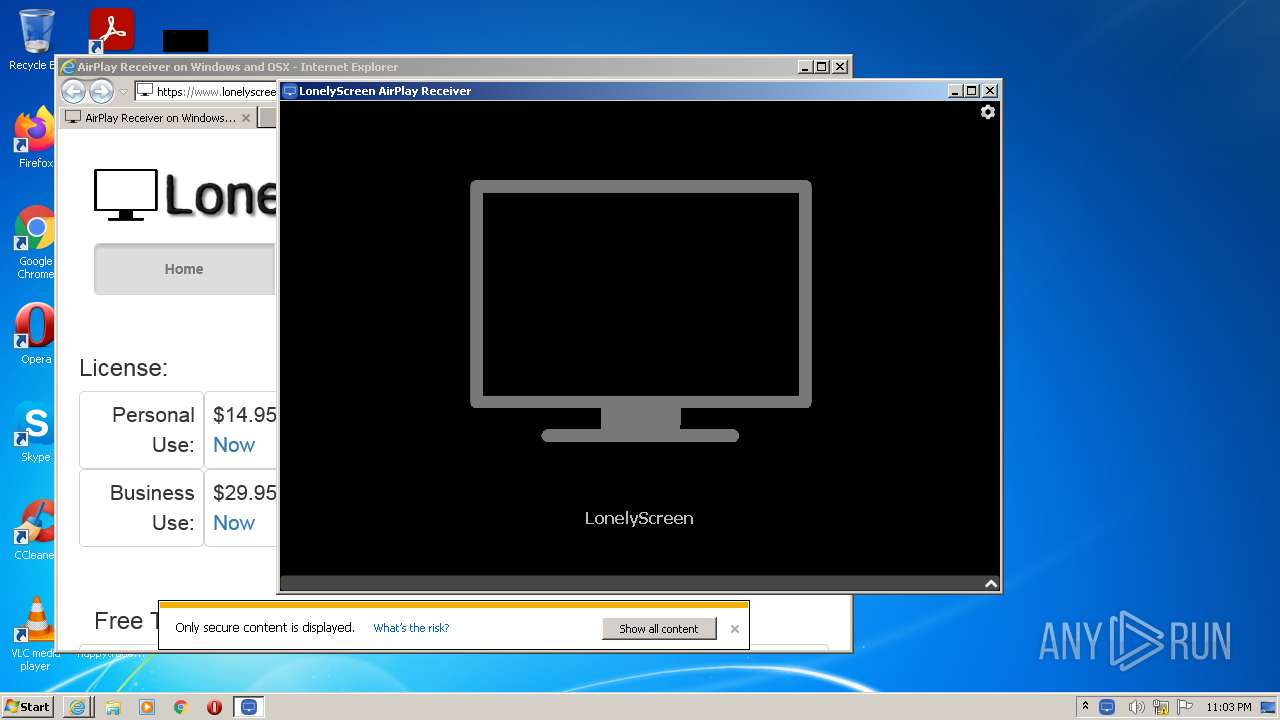Click the LonelyScreen title bar app icon
Image resolution: width=1280 pixels, height=720 pixels.
tap(290, 91)
